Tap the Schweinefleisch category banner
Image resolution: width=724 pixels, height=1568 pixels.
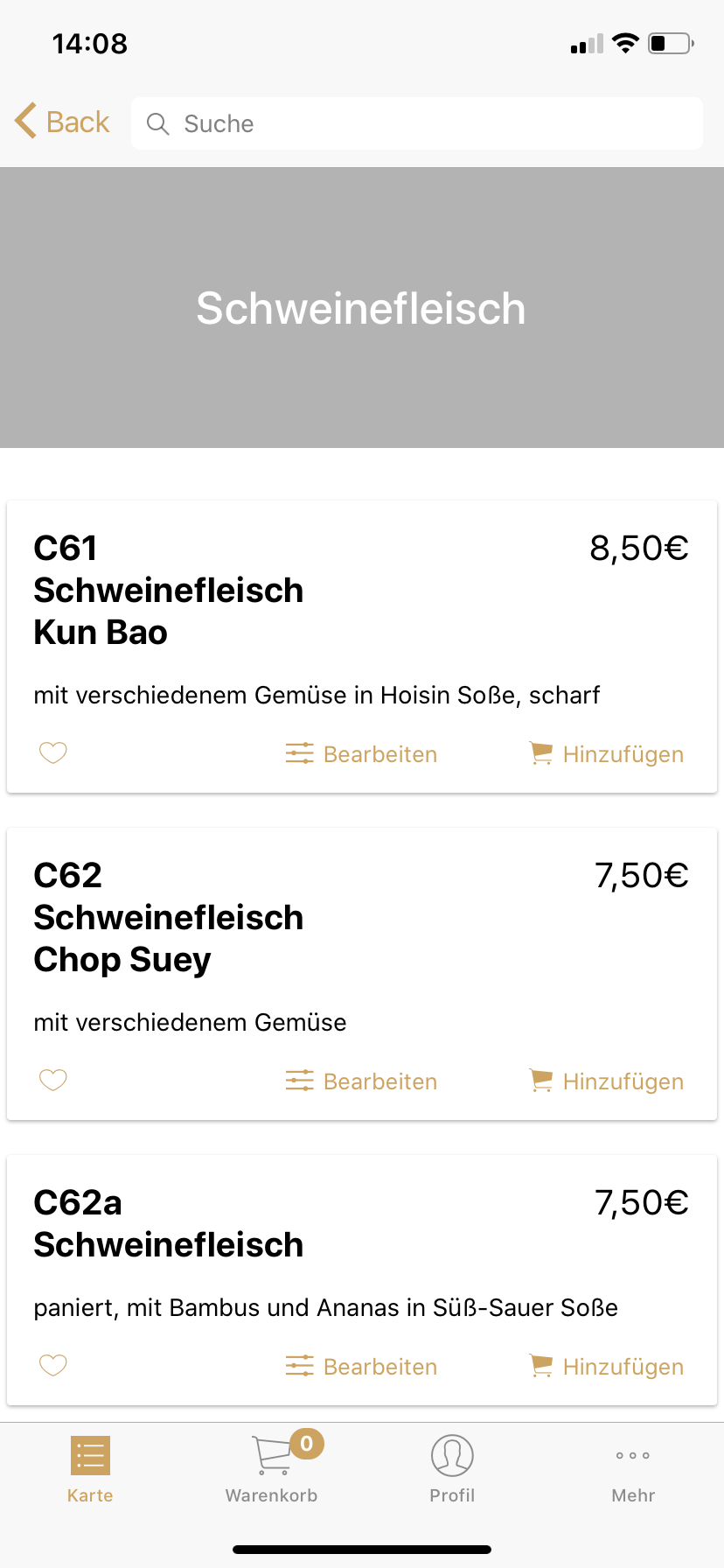click(362, 308)
